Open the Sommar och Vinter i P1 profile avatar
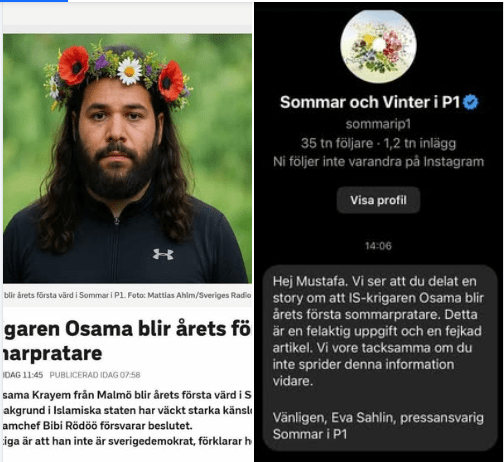Screen dimensions: 504x462 click(x=378, y=46)
